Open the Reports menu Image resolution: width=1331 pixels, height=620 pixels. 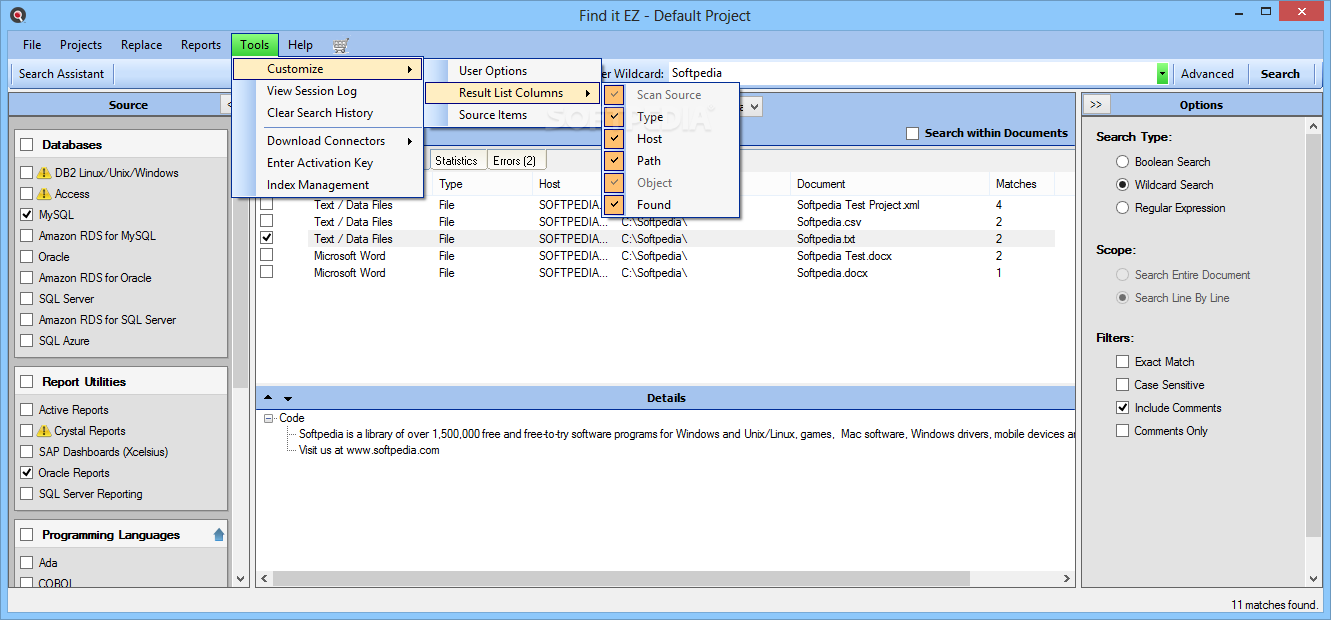(x=201, y=45)
